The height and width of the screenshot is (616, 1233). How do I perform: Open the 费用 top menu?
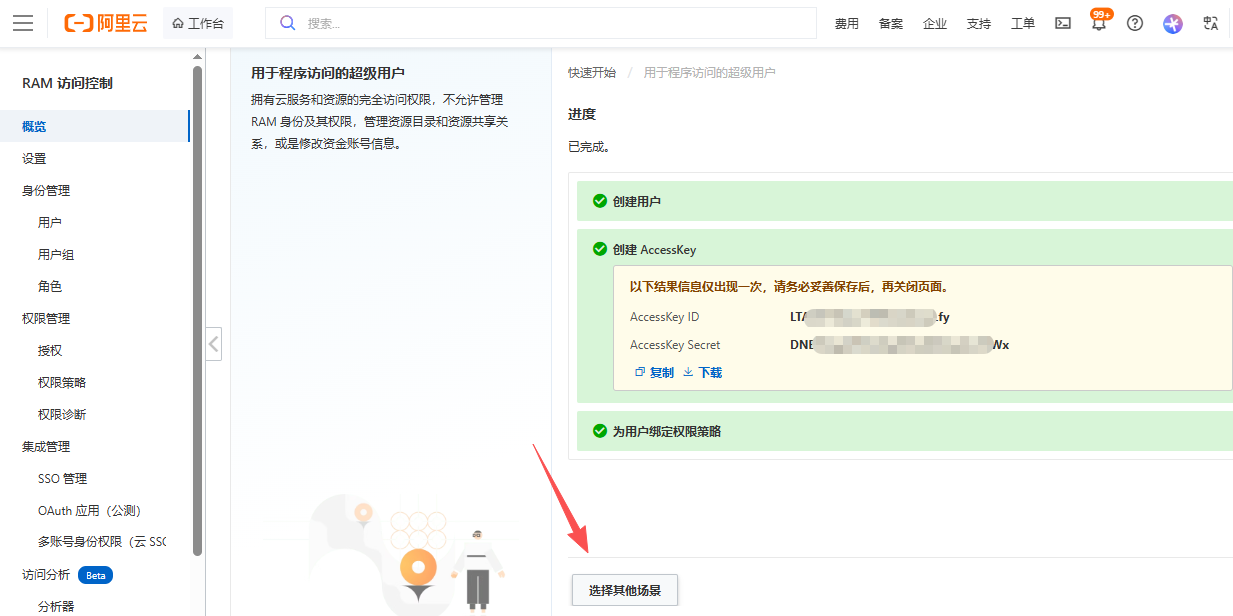(x=847, y=24)
